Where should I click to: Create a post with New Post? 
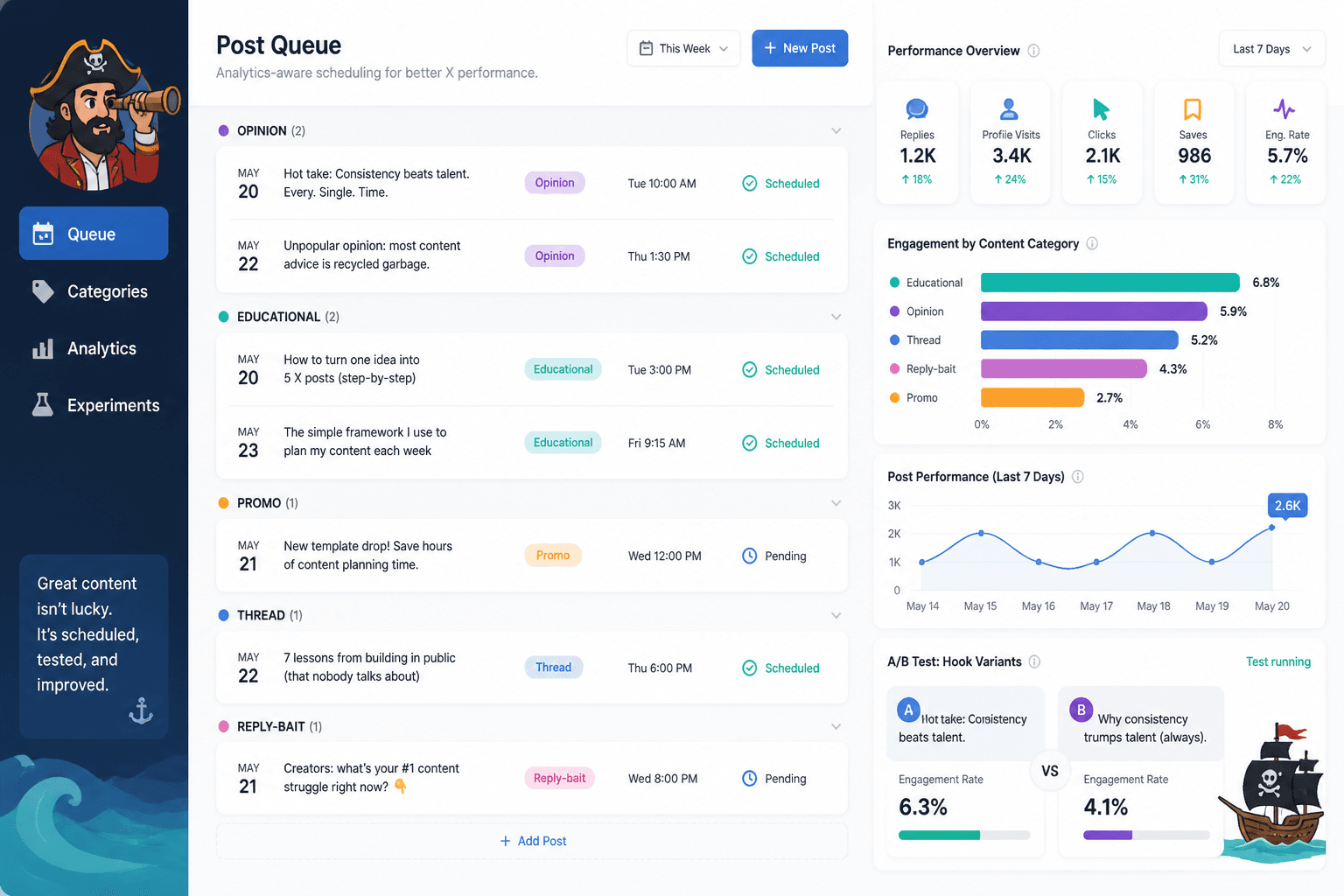point(800,48)
